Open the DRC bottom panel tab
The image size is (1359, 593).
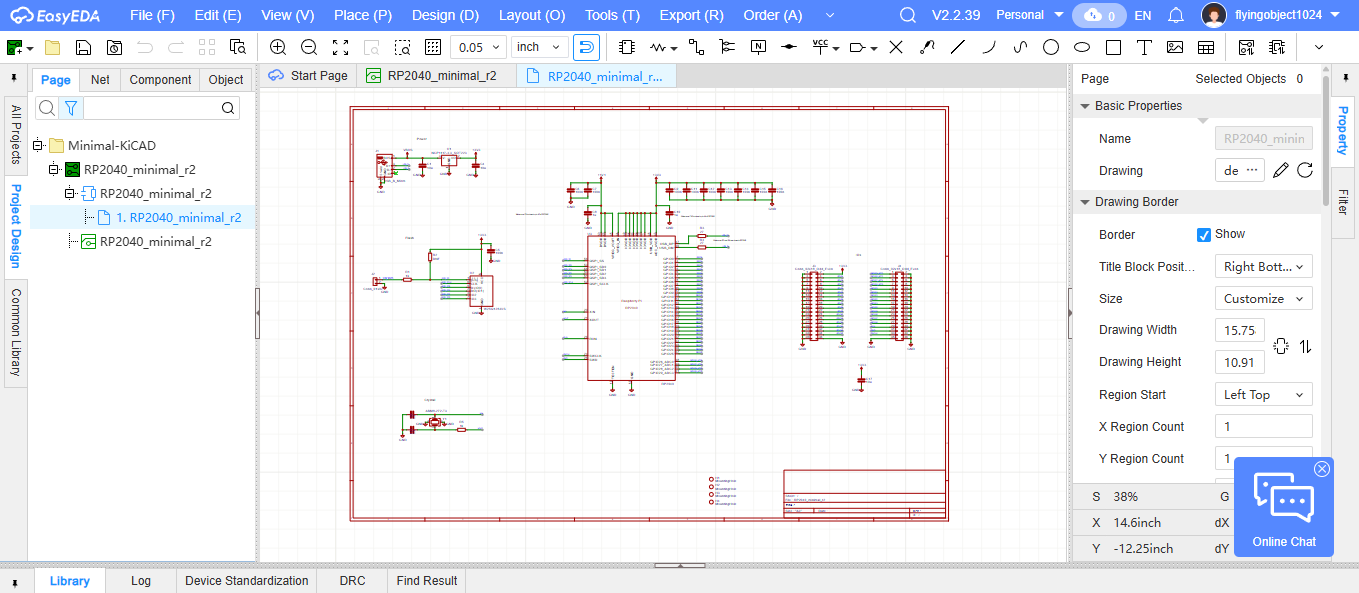(x=352, y=580)
